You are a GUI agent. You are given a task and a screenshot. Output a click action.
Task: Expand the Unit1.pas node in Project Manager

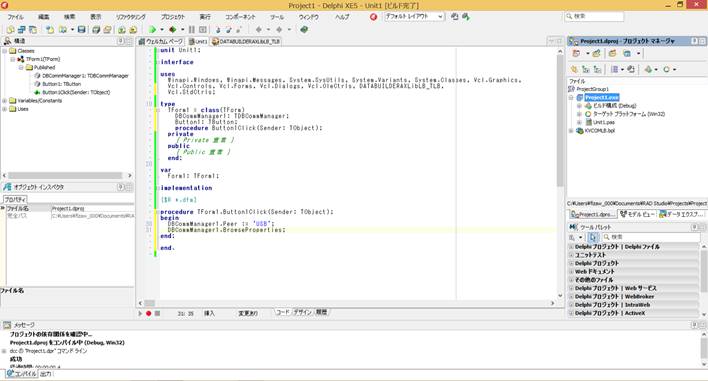(579, 122)
